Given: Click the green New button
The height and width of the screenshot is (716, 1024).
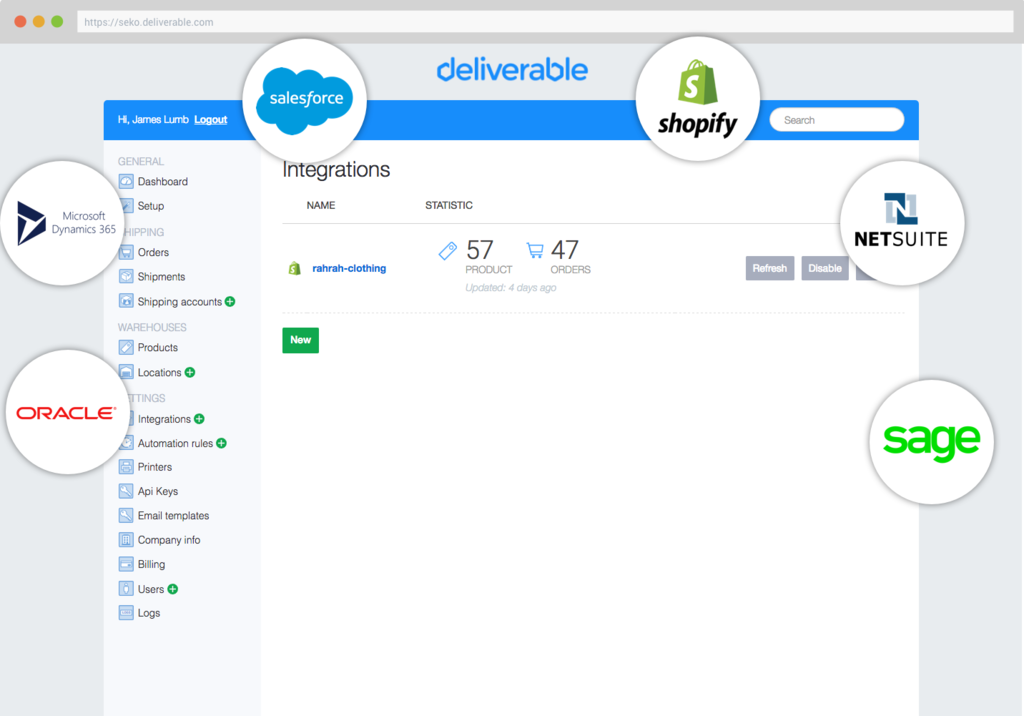Looking at the screenshot, I should click(x=300, y=340).
